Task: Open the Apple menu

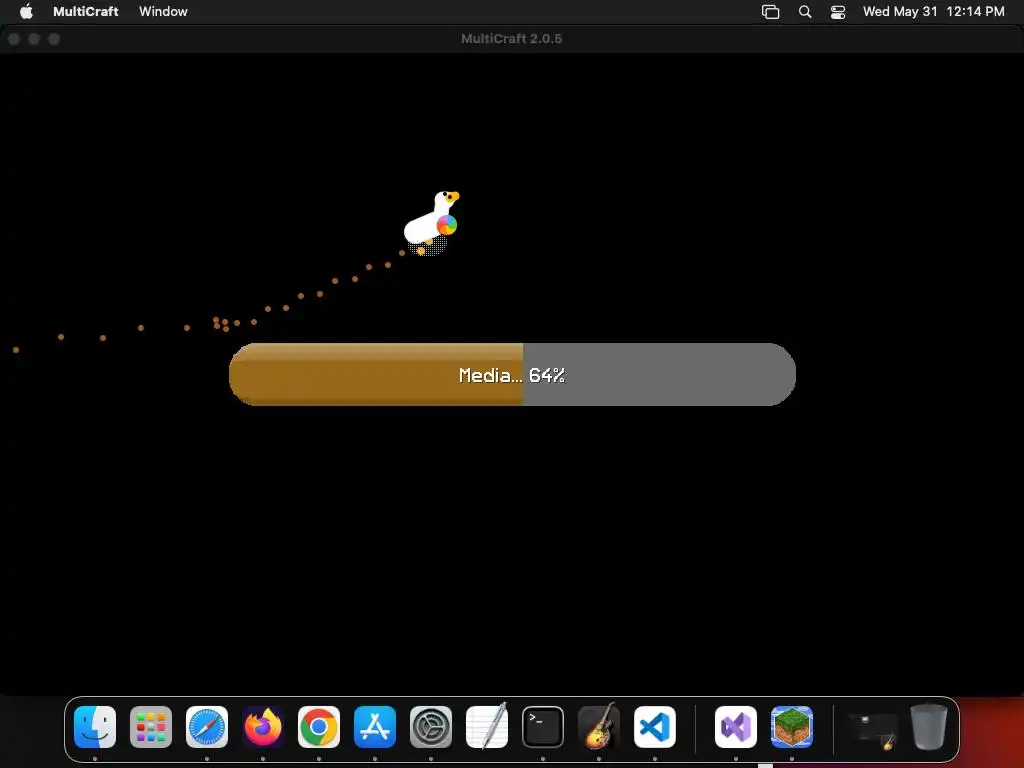Action: (x=26, y=11)
